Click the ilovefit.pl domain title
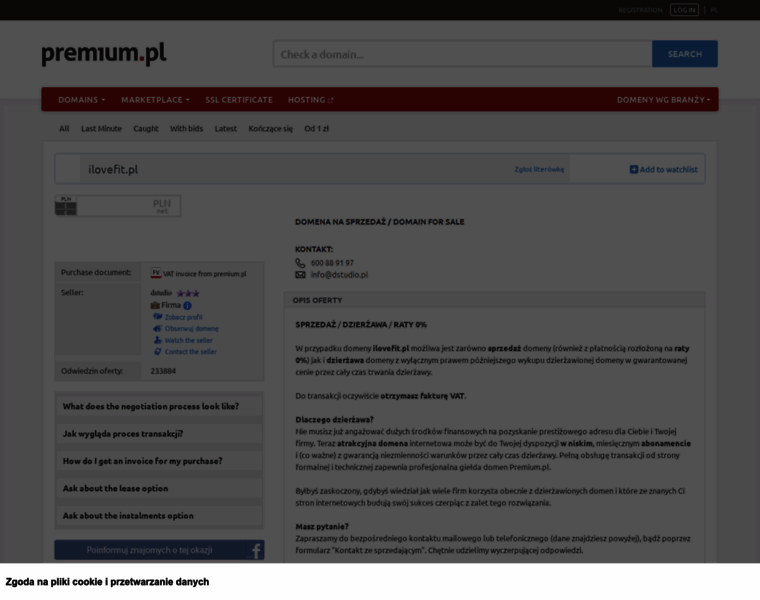760x600 pixels. 113,169
